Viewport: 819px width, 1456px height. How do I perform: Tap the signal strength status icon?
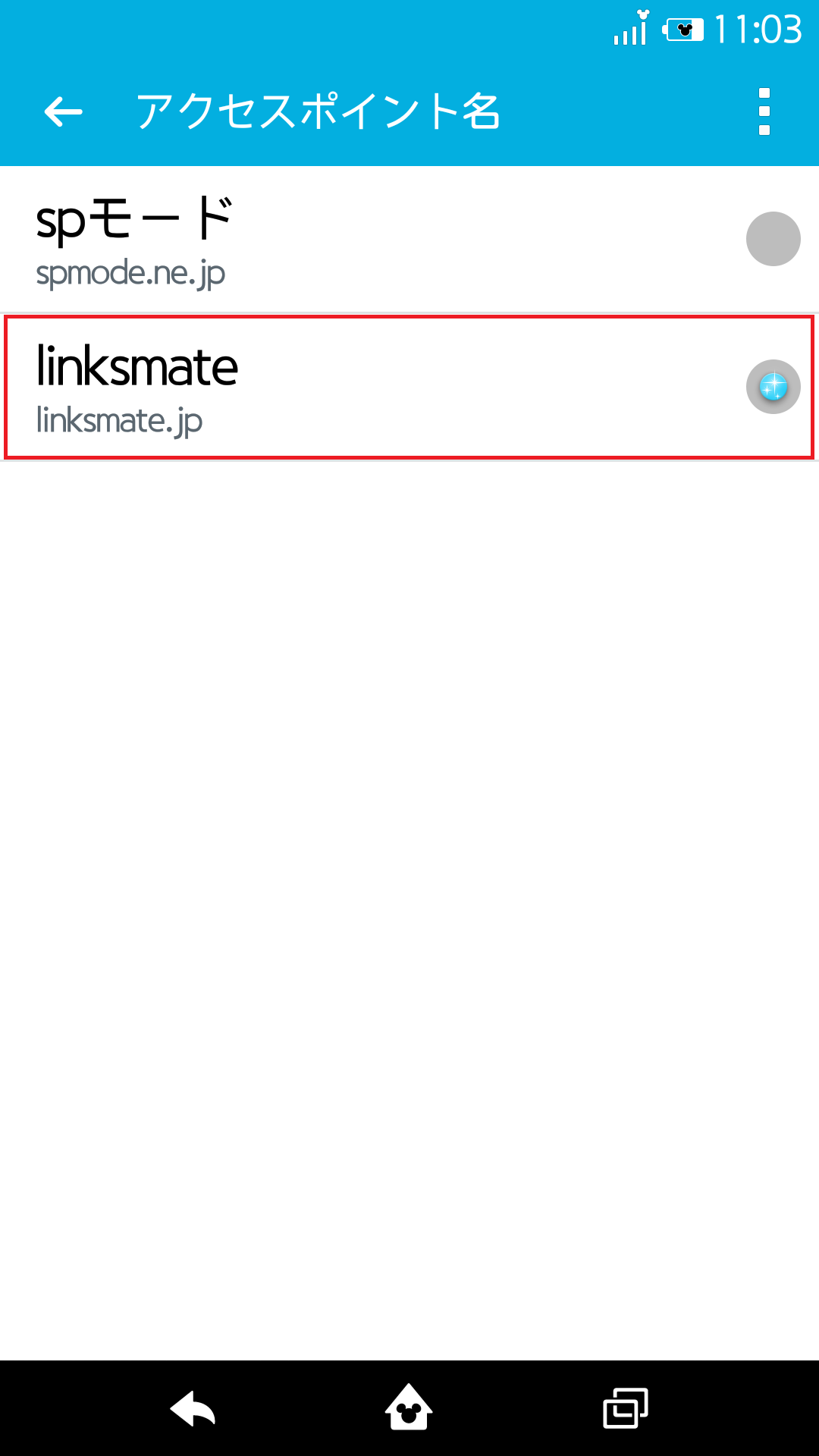(x=631, y=28)
